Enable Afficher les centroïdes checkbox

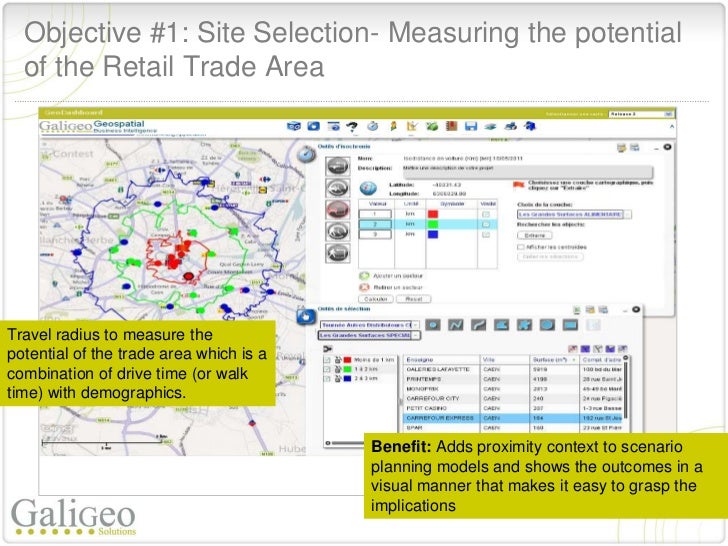pos(520,247)
